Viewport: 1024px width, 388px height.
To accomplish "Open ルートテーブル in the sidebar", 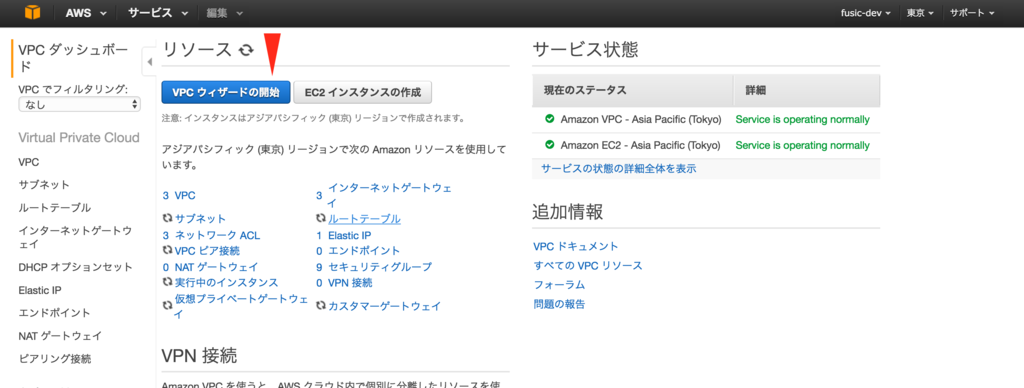I will [x=55, y=208].
